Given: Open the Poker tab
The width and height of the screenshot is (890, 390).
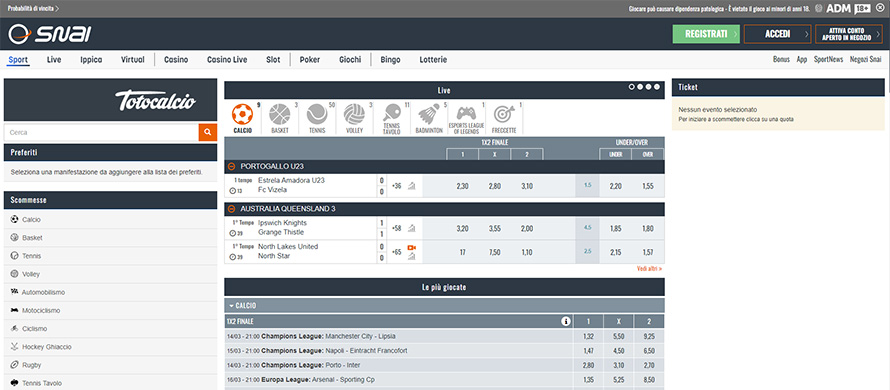Looking at the screenshot, I should [x=310, y=60].
